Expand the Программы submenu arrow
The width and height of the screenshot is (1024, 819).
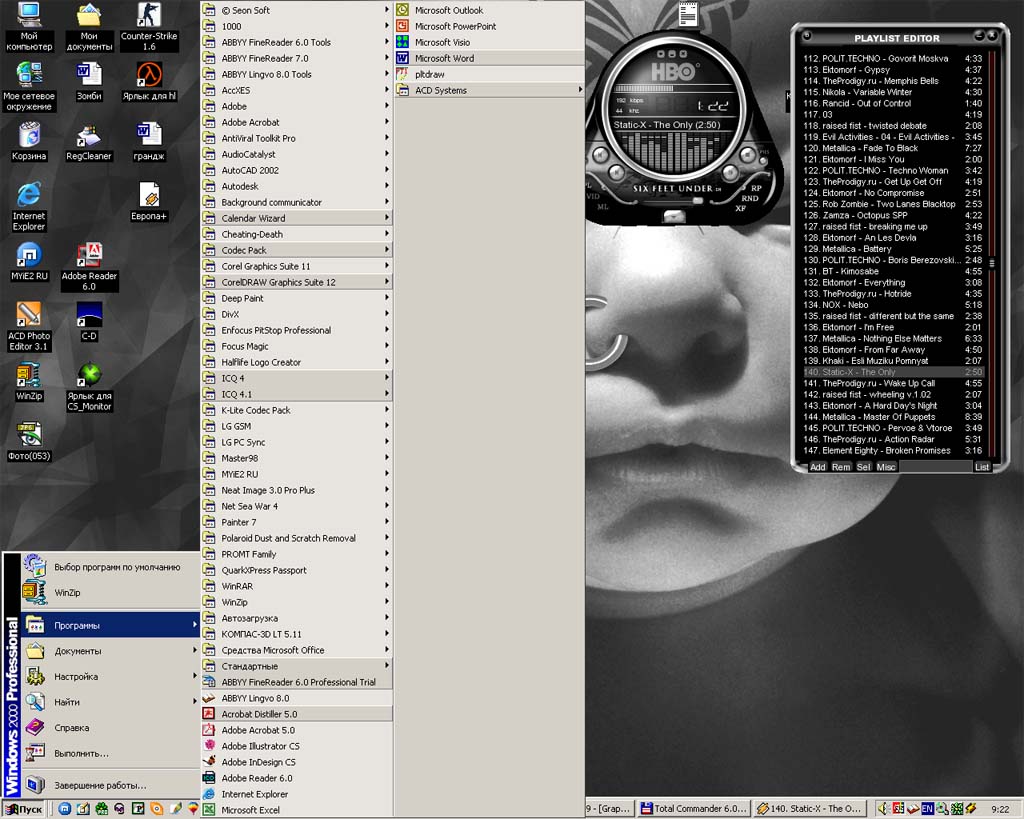[194, 624]
